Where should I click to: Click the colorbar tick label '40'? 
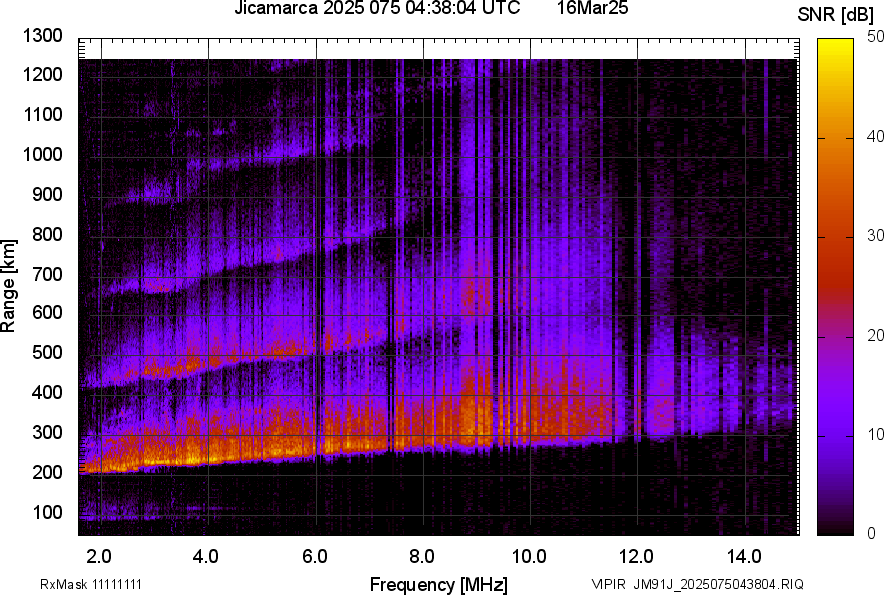pyautogui.click(x=876, y=136)
